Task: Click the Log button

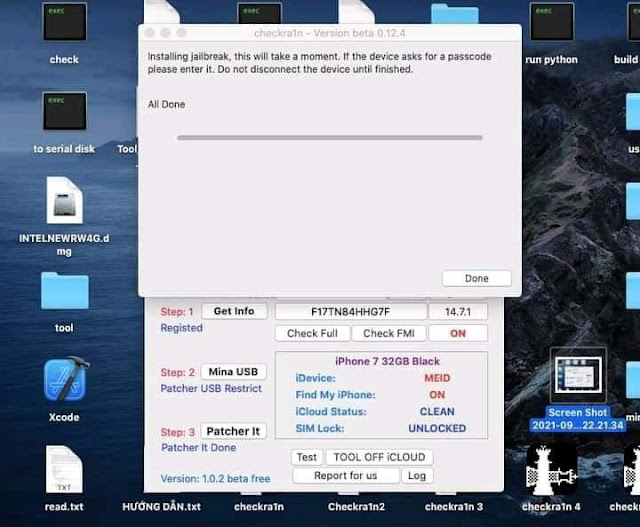Action: [x=417, y=476]
